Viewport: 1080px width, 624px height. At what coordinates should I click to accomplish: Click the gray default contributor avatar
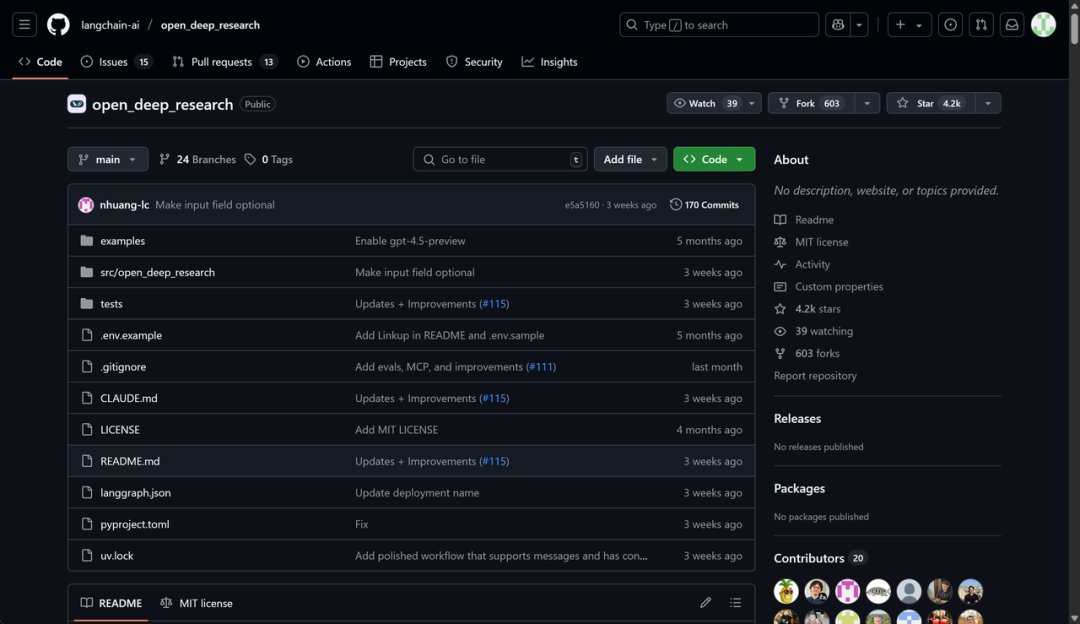pos(908,591)
